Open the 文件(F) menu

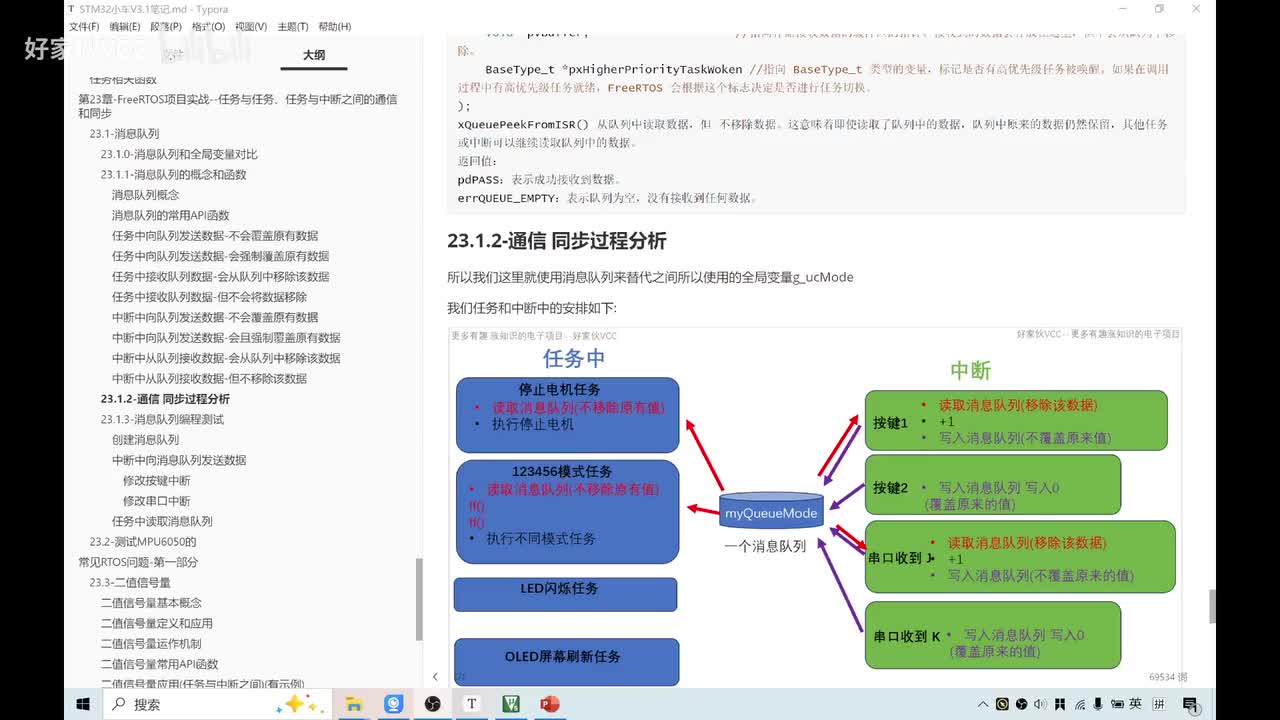click(84, 26)
